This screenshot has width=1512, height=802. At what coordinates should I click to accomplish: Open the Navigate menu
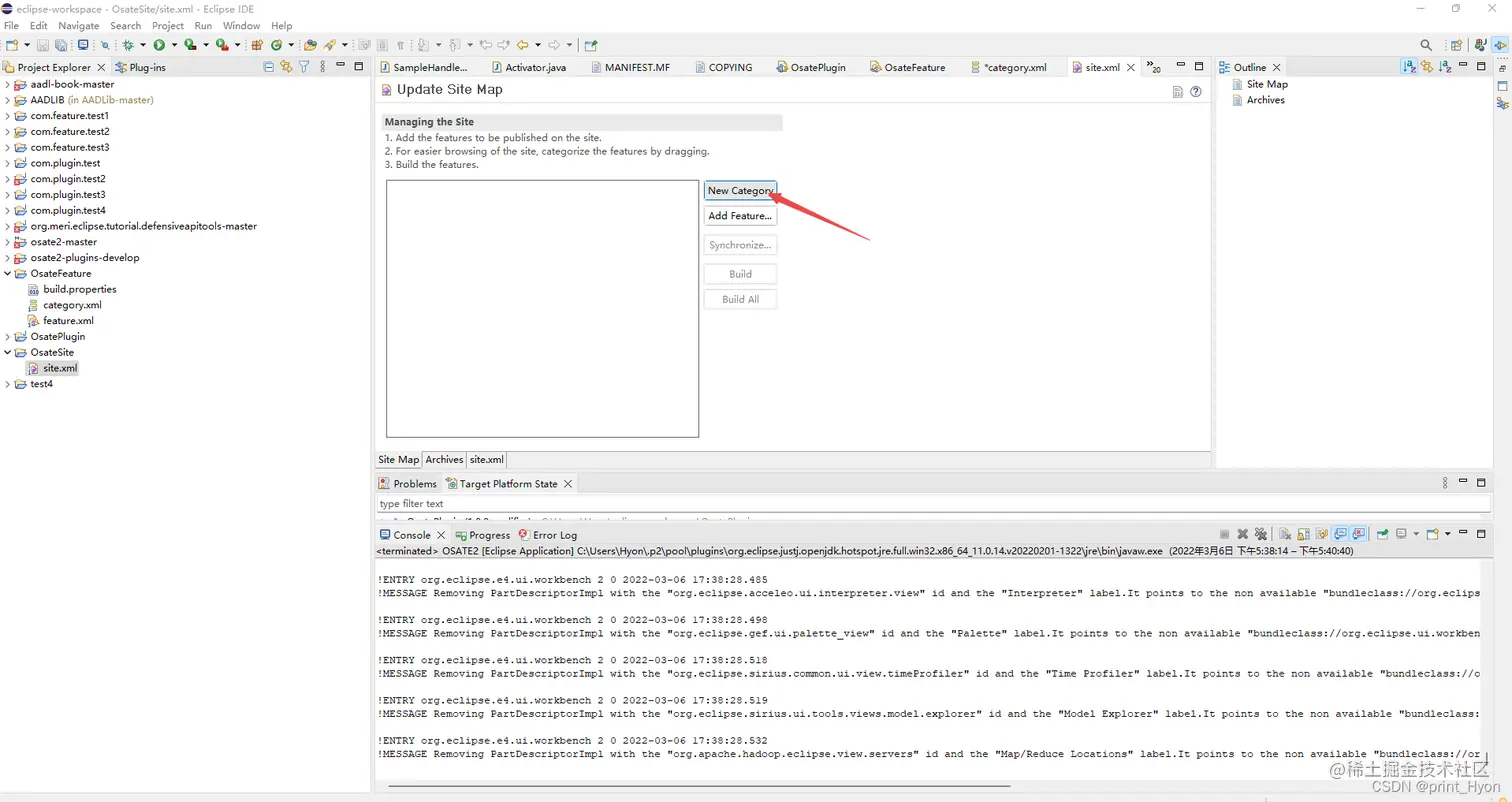click(79, 25)
